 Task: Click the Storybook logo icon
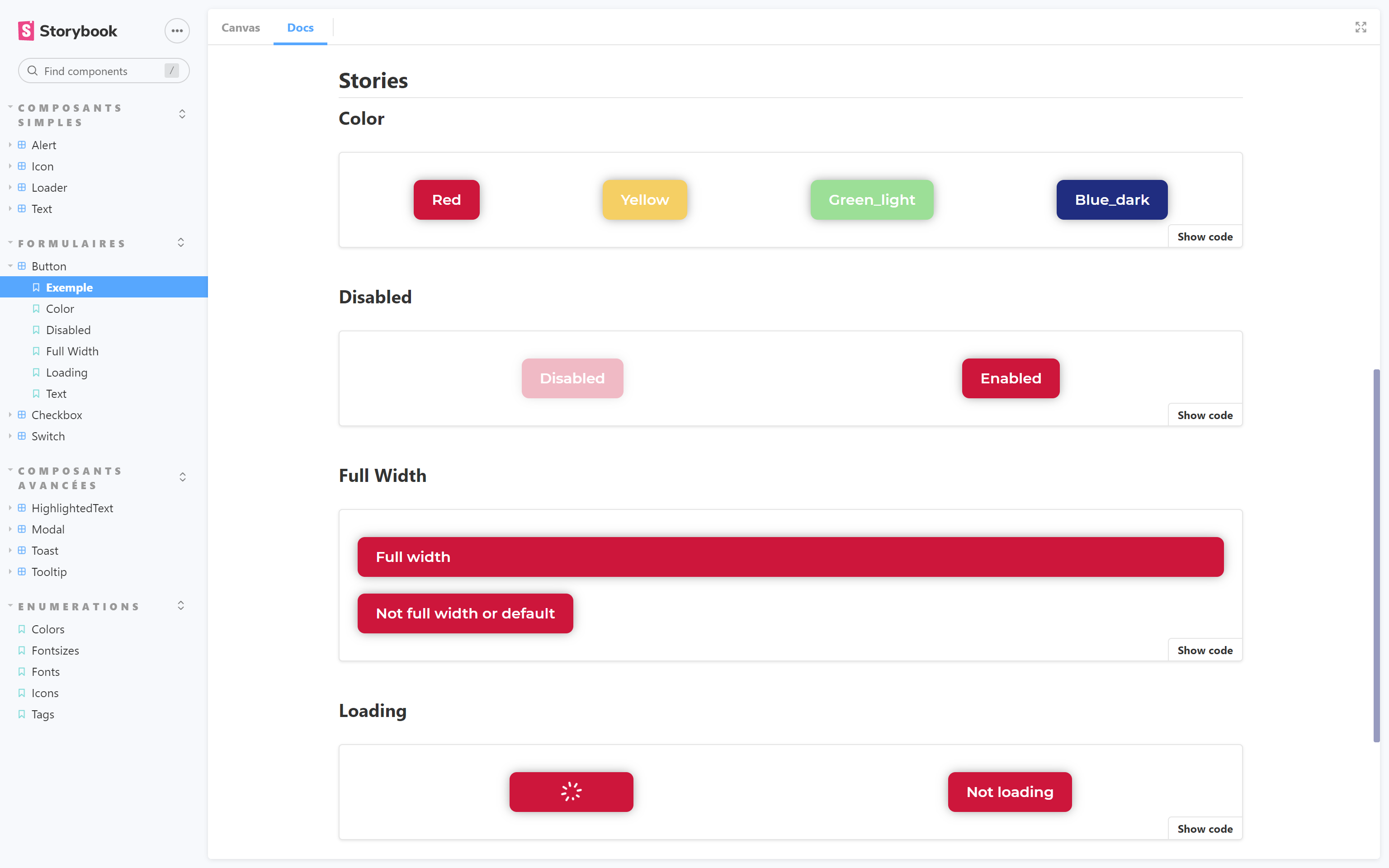click(26, 31)
